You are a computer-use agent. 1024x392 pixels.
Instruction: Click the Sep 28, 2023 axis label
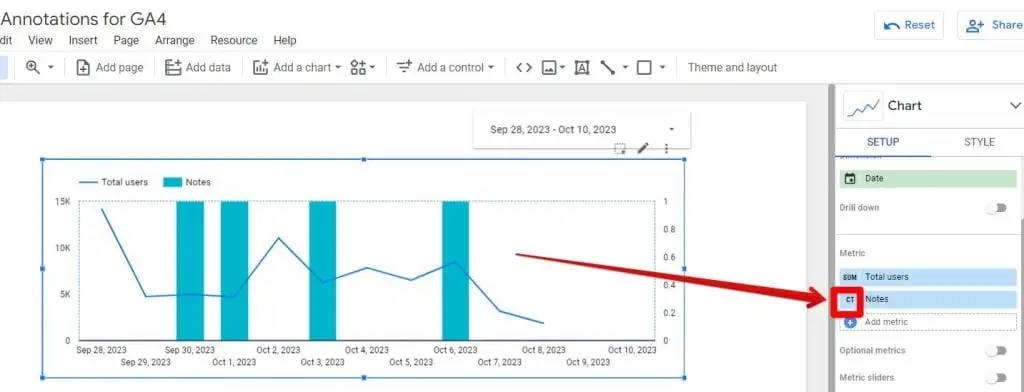click(x=100, y=350)
